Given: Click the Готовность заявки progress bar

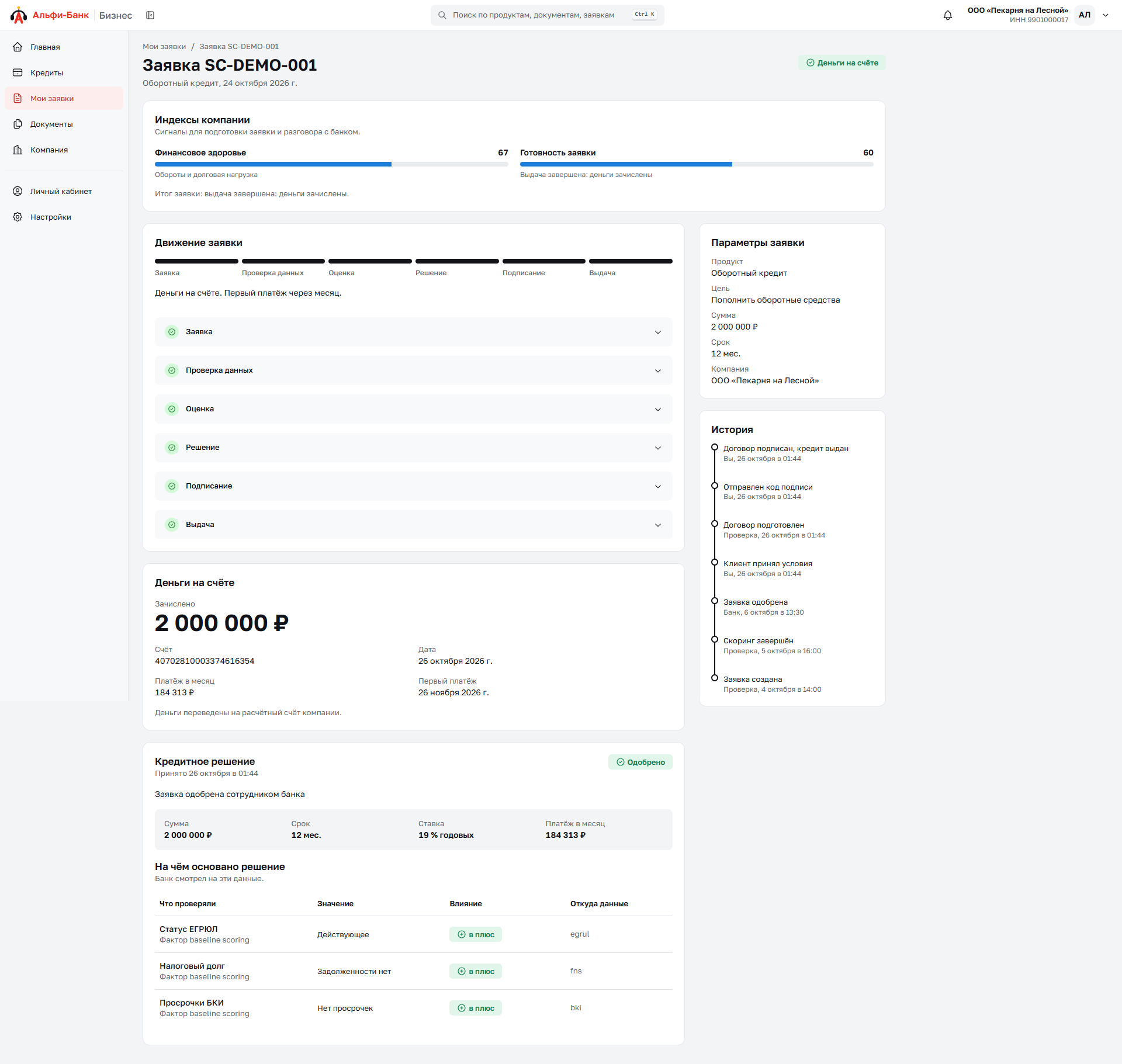Looking at the screenshot, I should [697, 164].
